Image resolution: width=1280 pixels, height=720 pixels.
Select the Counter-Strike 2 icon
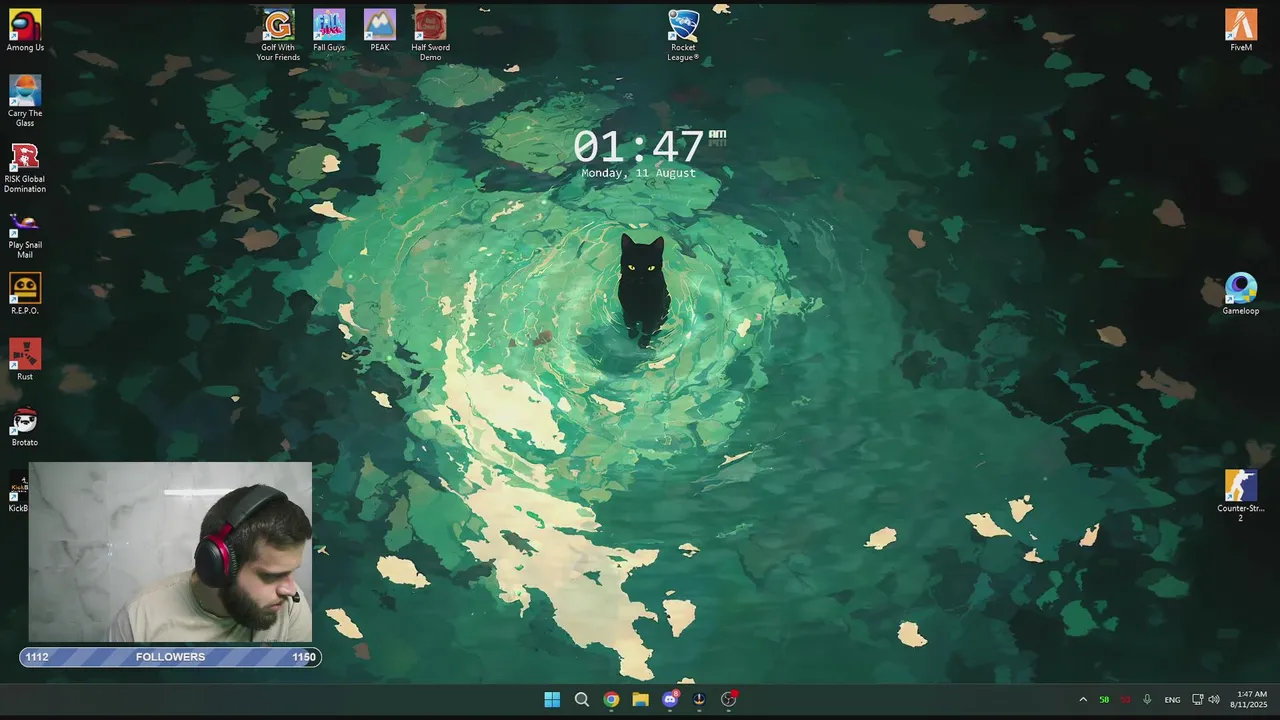pyautogui.click(x=1241, y=496)
